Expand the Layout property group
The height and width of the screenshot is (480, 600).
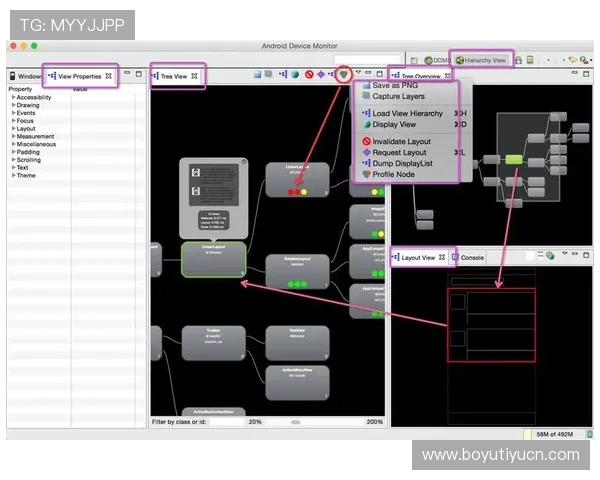click(x=13, y=128)
